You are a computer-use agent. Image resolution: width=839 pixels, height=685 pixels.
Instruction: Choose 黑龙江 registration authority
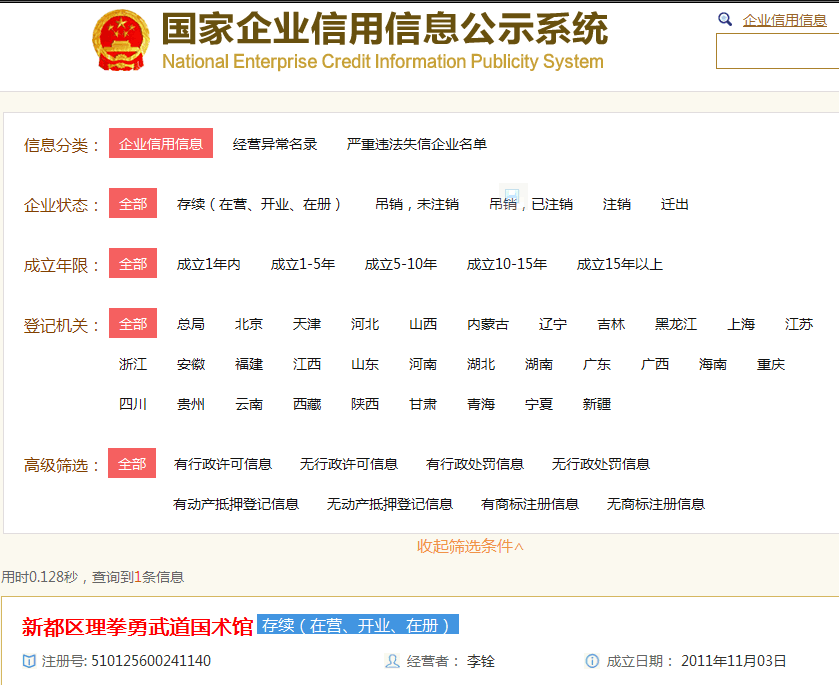pos(676,324)
